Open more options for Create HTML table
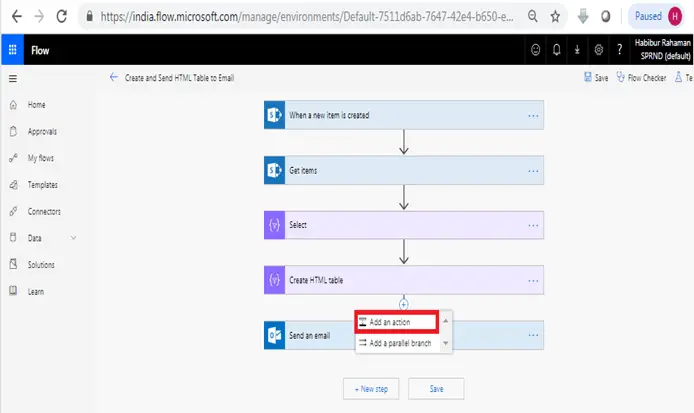Image resolution: width=694 pixels, height=413 pixels. tap(533, 281)
